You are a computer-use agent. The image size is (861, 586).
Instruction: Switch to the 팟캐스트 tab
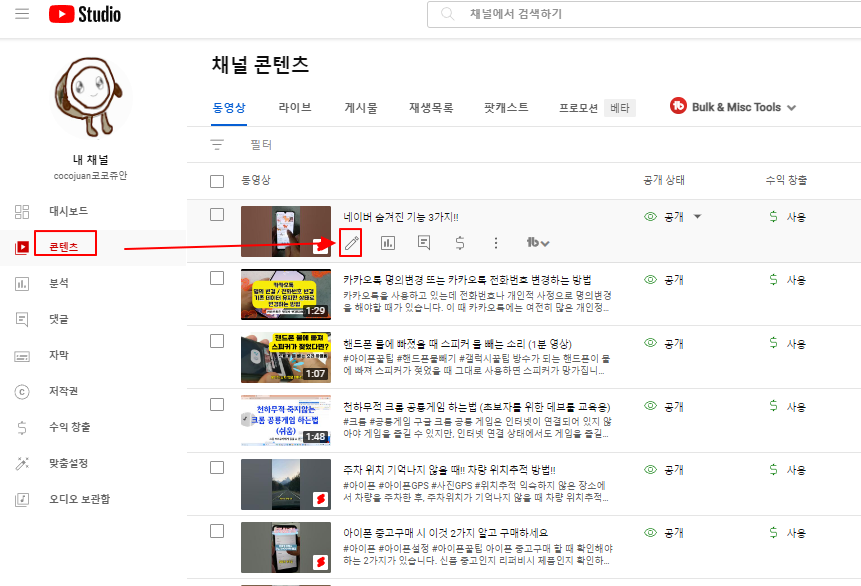click(506, 108)
